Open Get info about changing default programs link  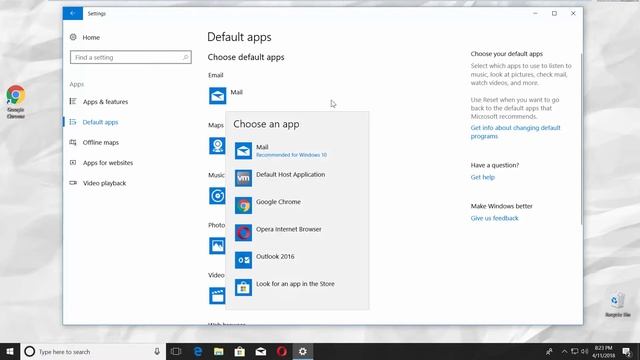(x=515, y=132)
